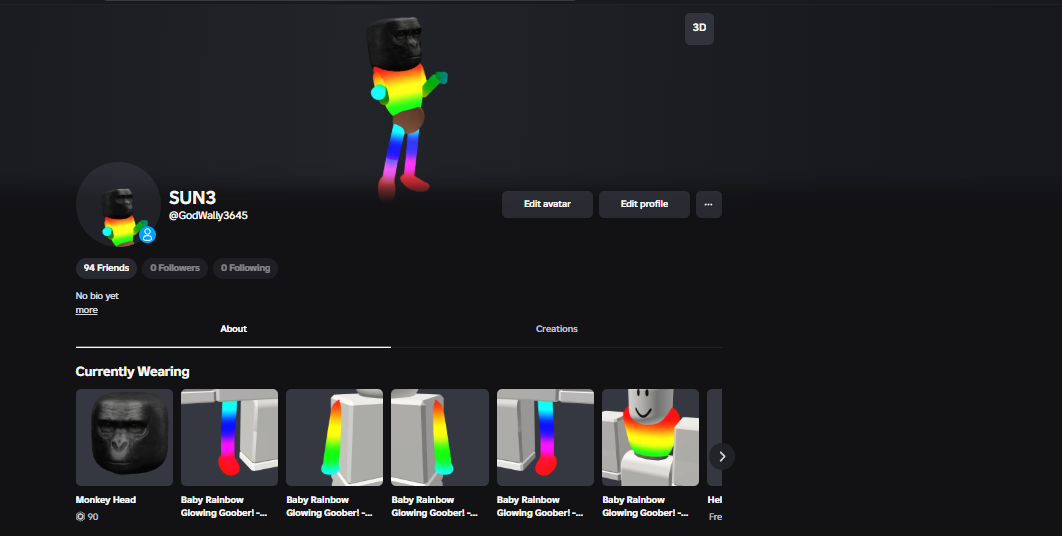This screenshot has height=536, width=1062.
Task: Click the blue profile badge on avatar picture
Action: 147,235
